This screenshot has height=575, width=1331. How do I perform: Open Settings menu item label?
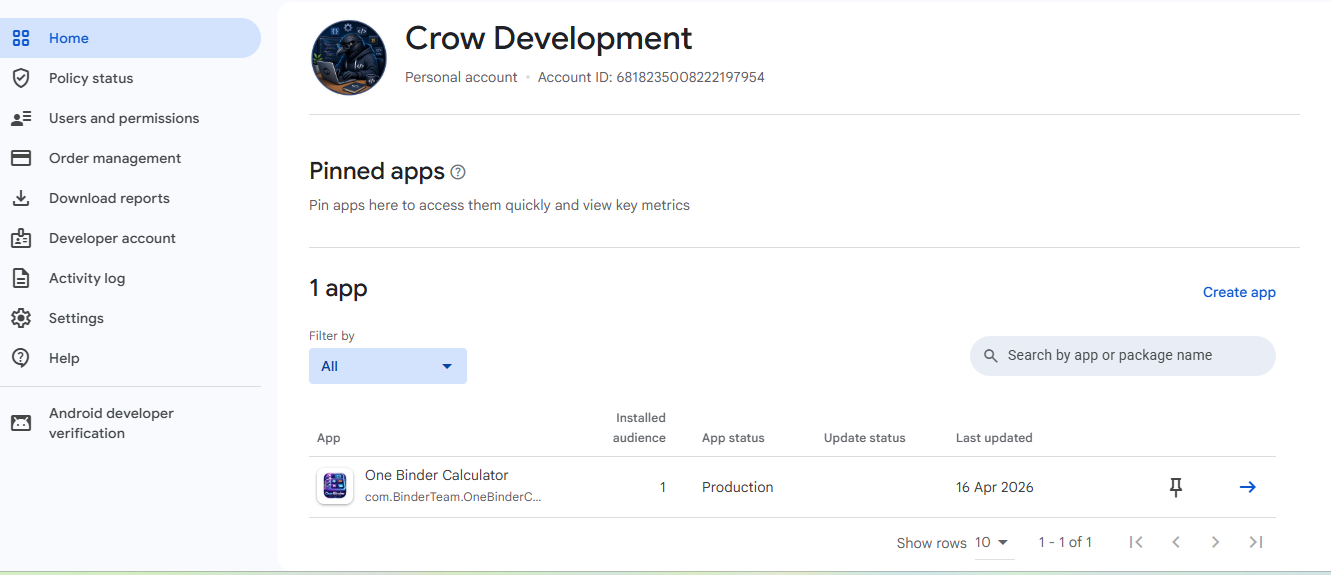click(76, 318)
